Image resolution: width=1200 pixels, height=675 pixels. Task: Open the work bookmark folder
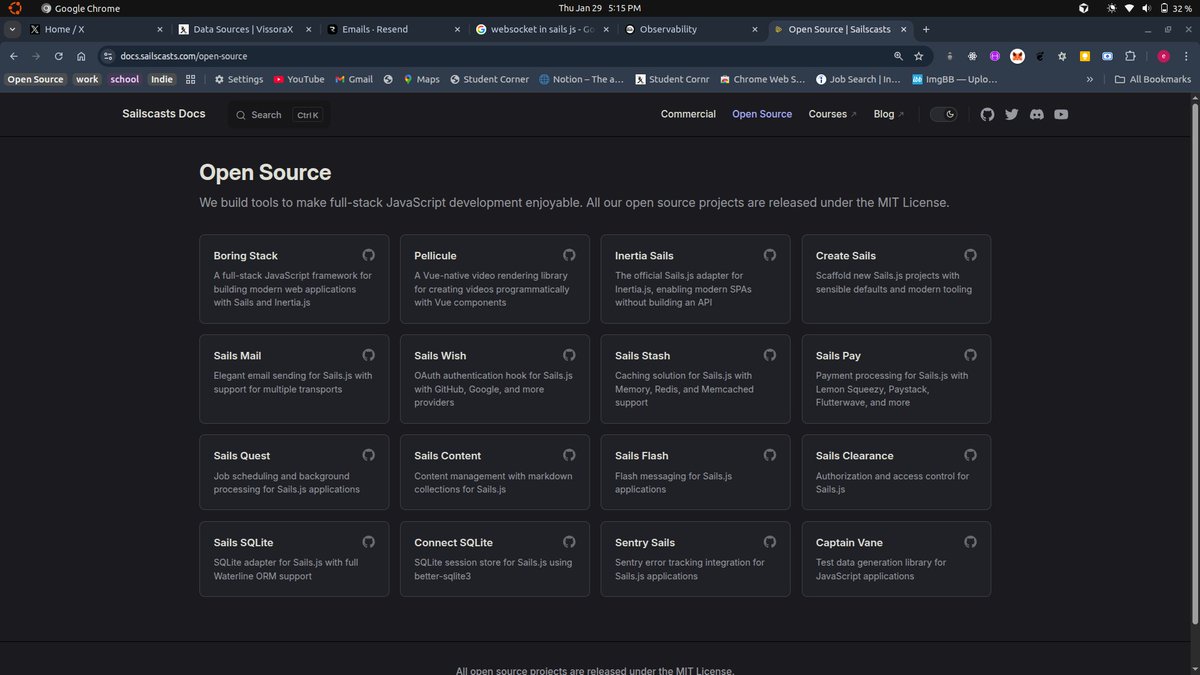(88, 79)
